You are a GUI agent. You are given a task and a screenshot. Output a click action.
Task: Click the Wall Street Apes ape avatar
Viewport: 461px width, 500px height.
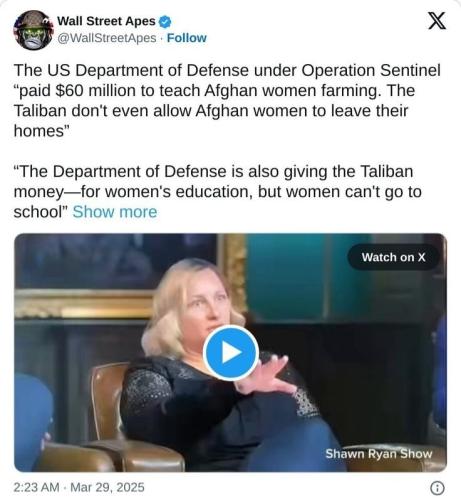tap(33, 30)
